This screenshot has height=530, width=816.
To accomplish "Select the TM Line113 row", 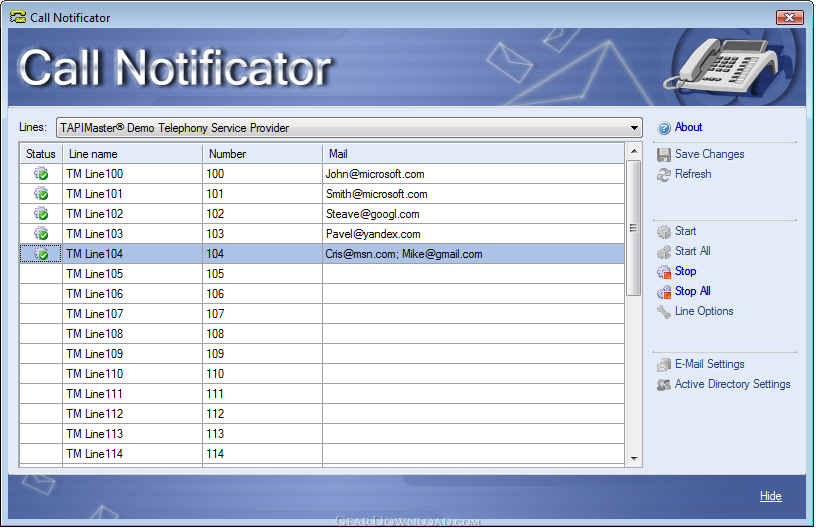I will tap(322, 434).
